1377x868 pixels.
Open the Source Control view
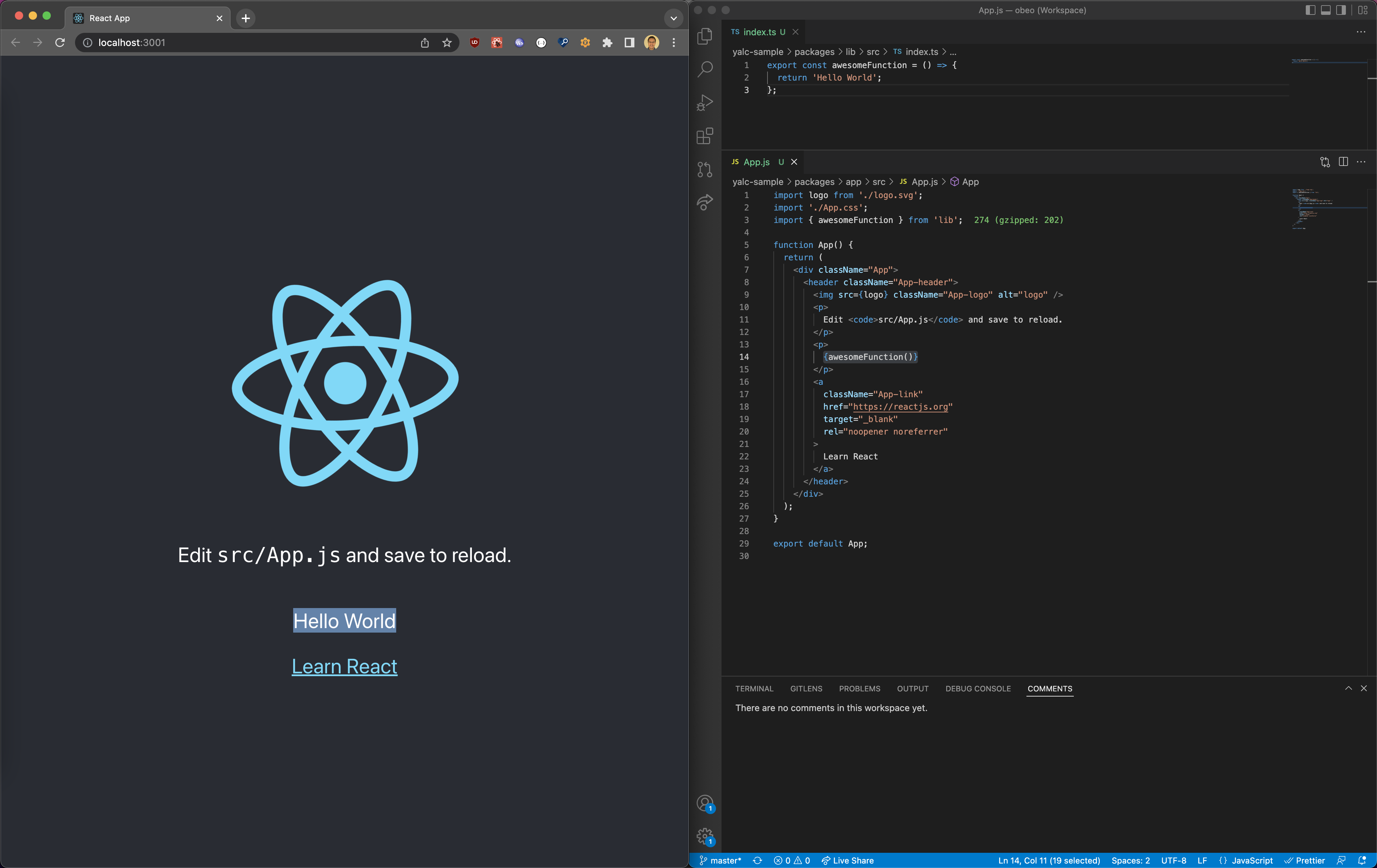[x=705, y=169]
